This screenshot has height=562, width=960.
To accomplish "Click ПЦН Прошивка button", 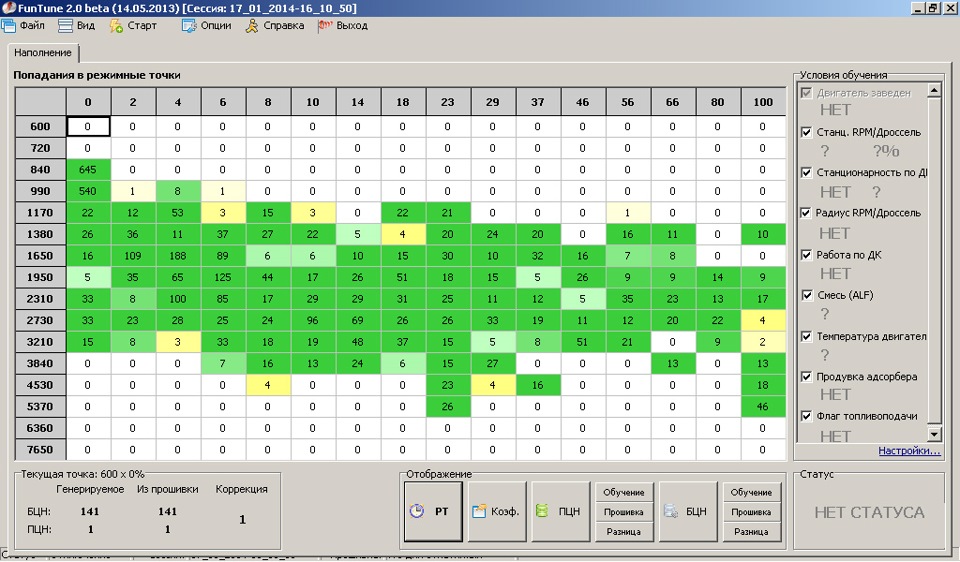I will pos(623,512).
